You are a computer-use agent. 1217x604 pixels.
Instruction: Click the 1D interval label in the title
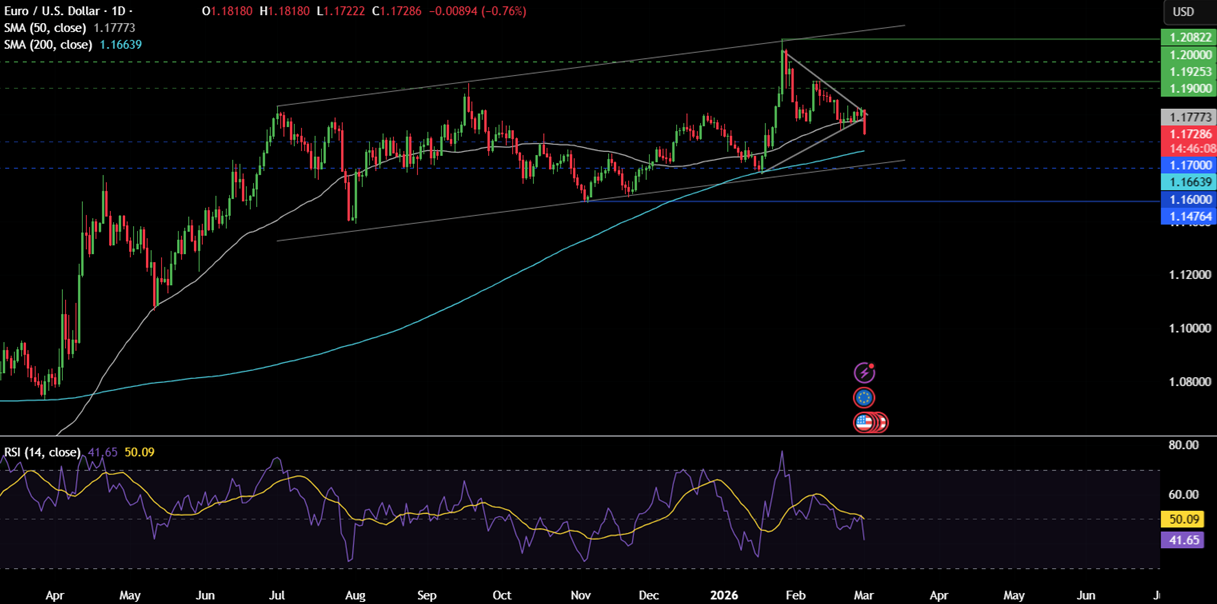[122, 11]
